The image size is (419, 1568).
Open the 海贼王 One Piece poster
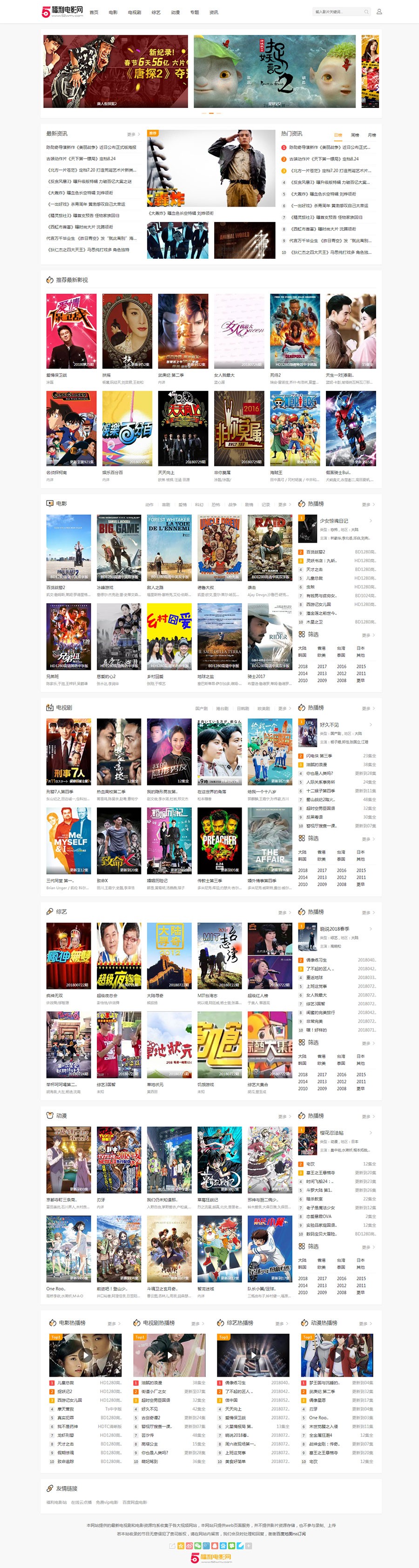pos(295,428)
